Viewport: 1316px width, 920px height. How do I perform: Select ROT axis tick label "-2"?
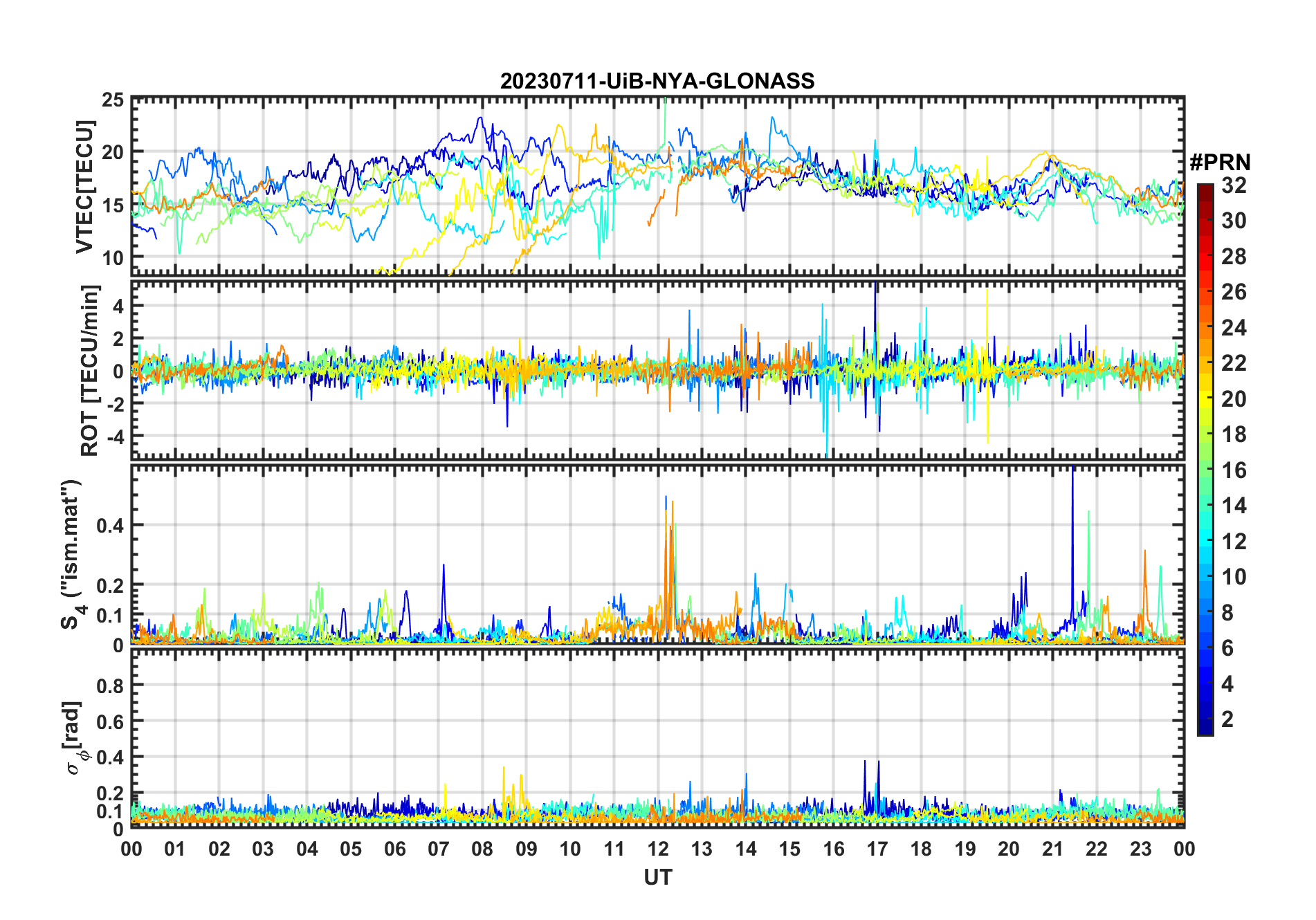click(x=116, y=405)
